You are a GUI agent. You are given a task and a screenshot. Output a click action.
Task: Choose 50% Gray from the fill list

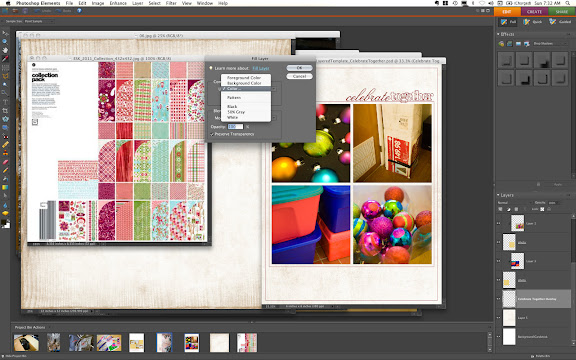point(236,112)
